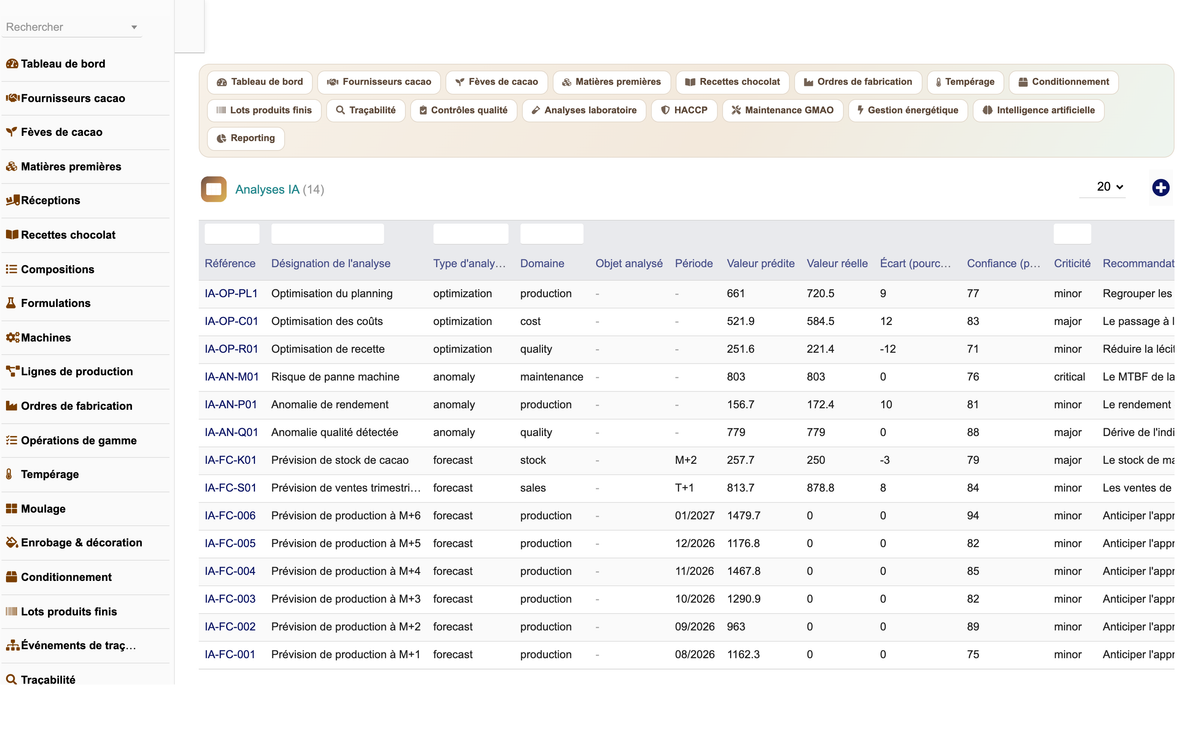The width and height of the screenshot is (1200, 743).
Task: Open record IA-AN-M01
Action: [232, 377]
